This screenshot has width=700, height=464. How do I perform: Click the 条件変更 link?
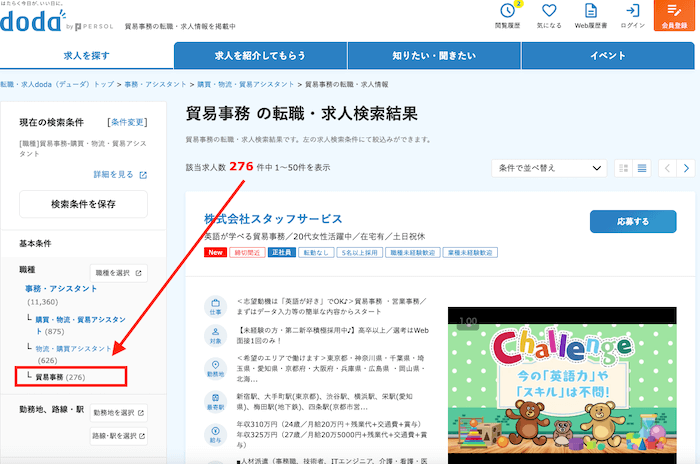[x=127, y=122]
